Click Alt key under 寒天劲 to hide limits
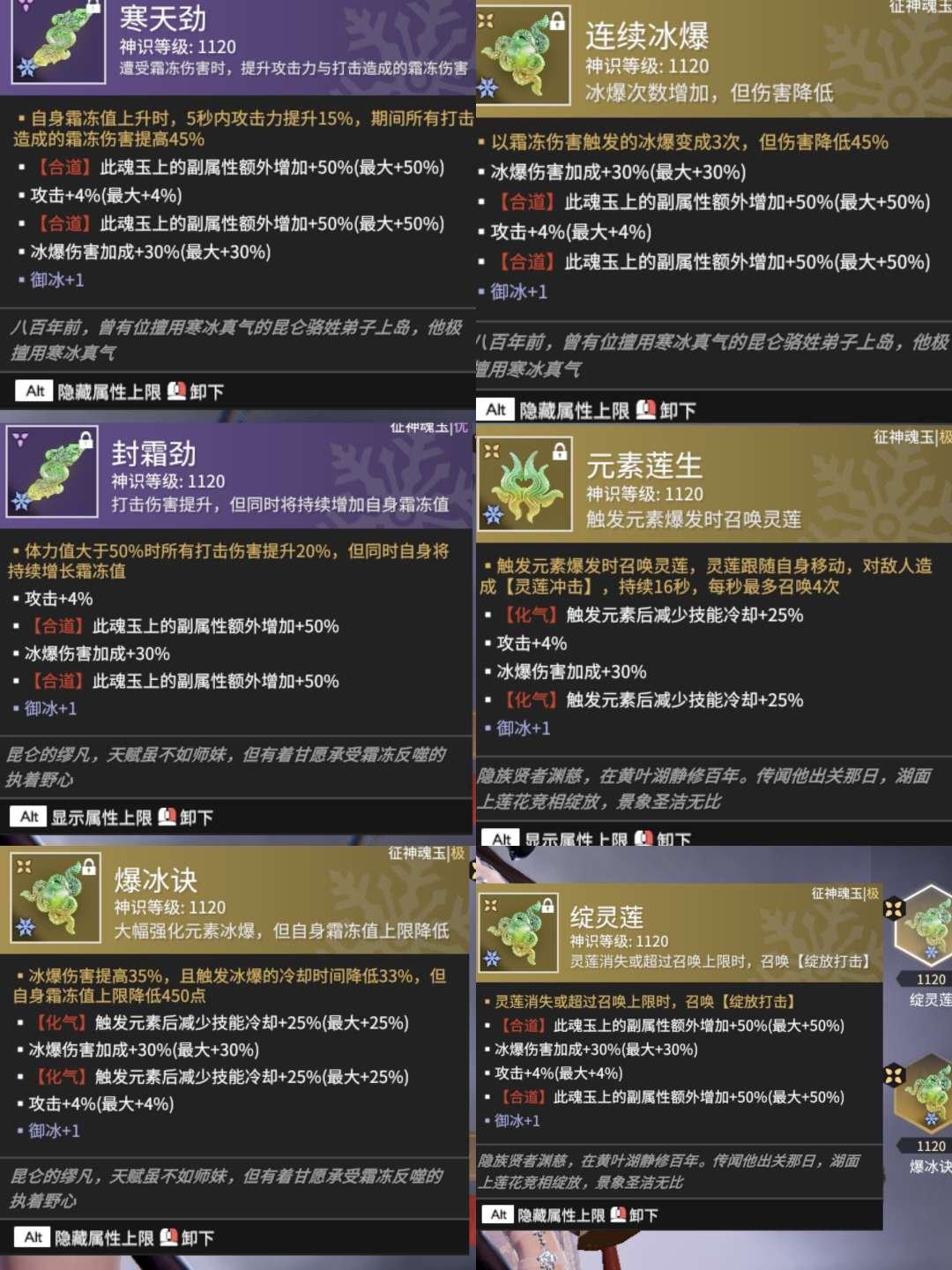Screen dimensions: 952x1270 (35, 391)
